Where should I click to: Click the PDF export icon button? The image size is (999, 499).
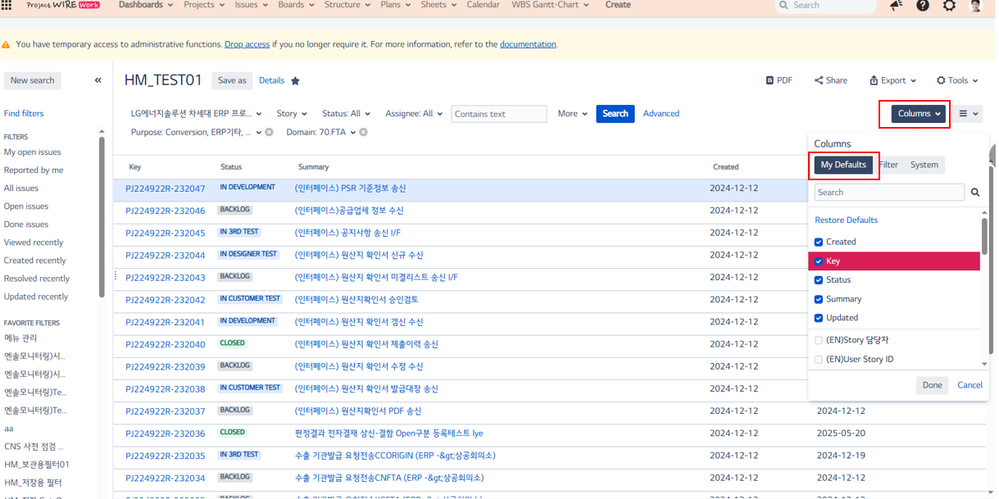pos(779,80)
